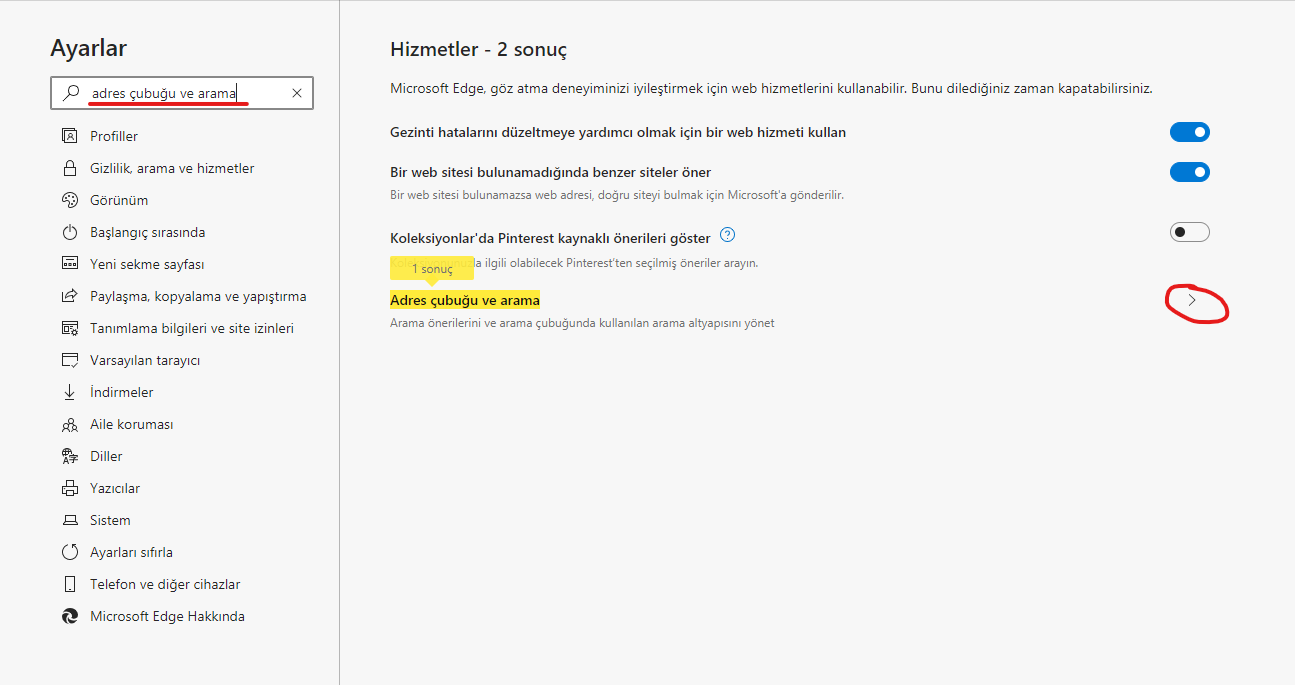Click the Profiller sidebar icon
The height and width of the screenshot is (685, 1295).
tap(70, 136)
